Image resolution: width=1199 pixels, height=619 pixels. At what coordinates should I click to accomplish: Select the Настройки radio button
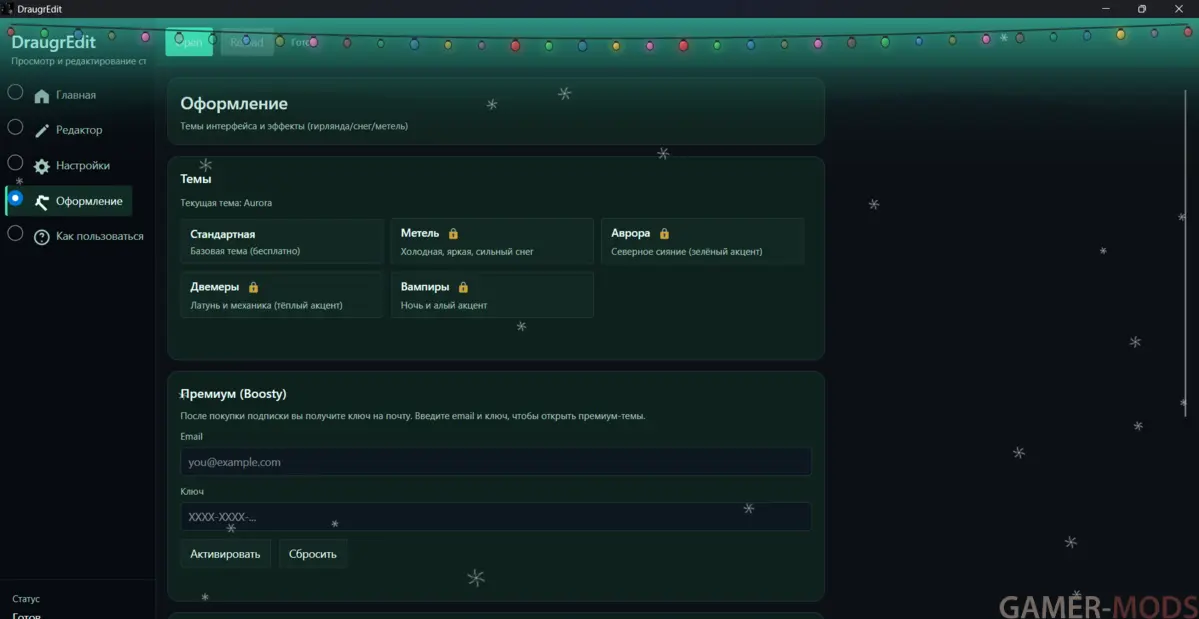(x=15, y=162)
